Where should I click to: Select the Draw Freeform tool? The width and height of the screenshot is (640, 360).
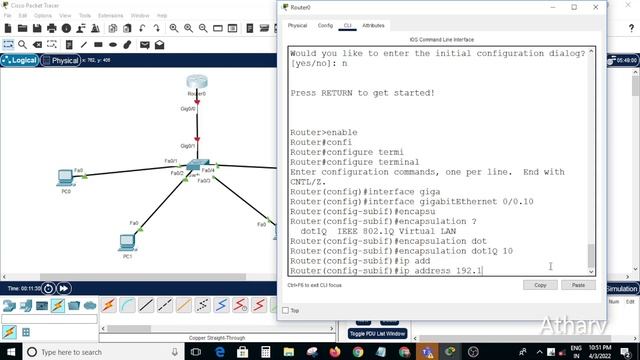(x=127, y=44)
